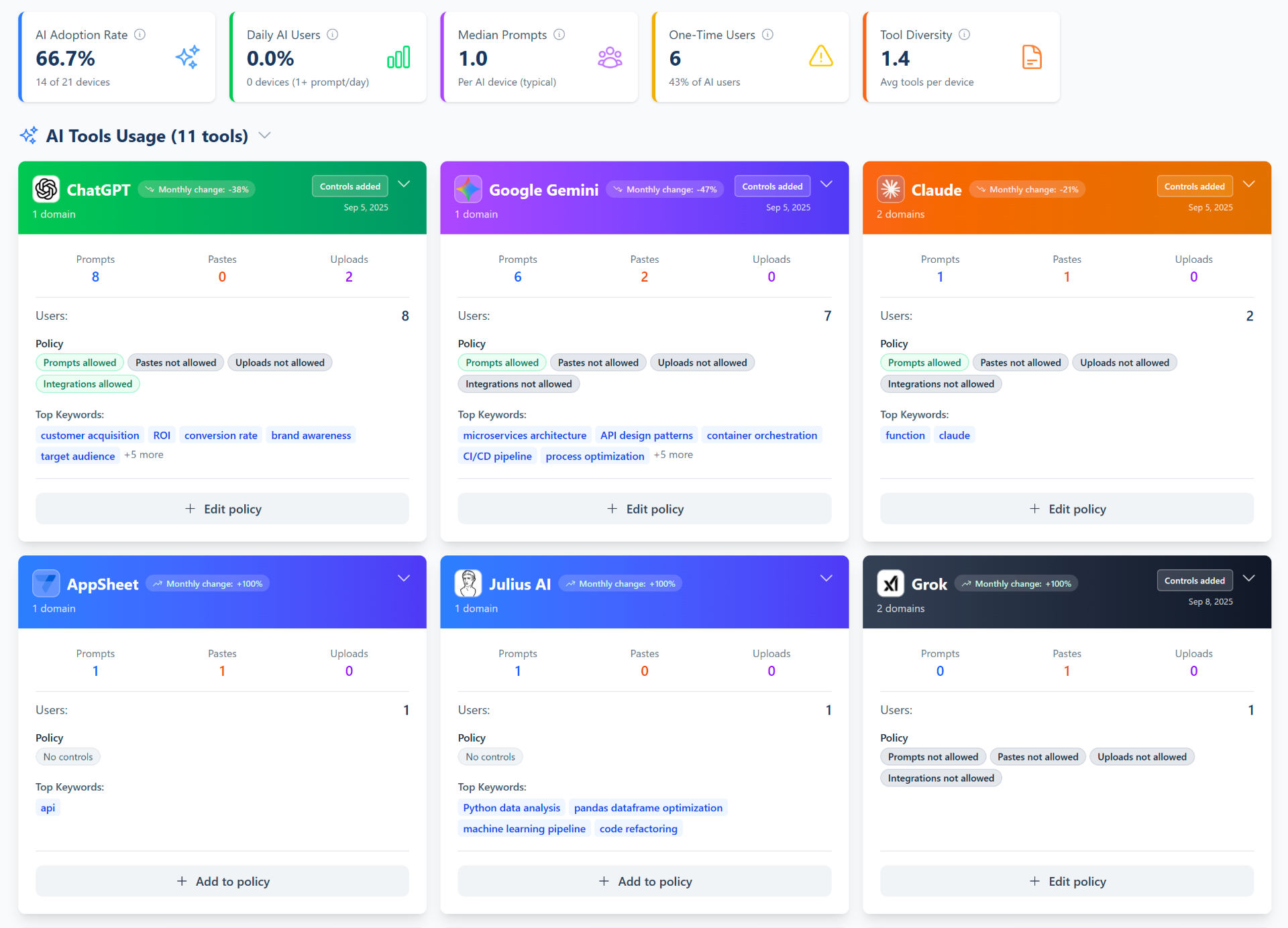Viewport: 1288px width, 928px height.
Task: Click keyword customer acquisition
Action: tap(90, 435)
